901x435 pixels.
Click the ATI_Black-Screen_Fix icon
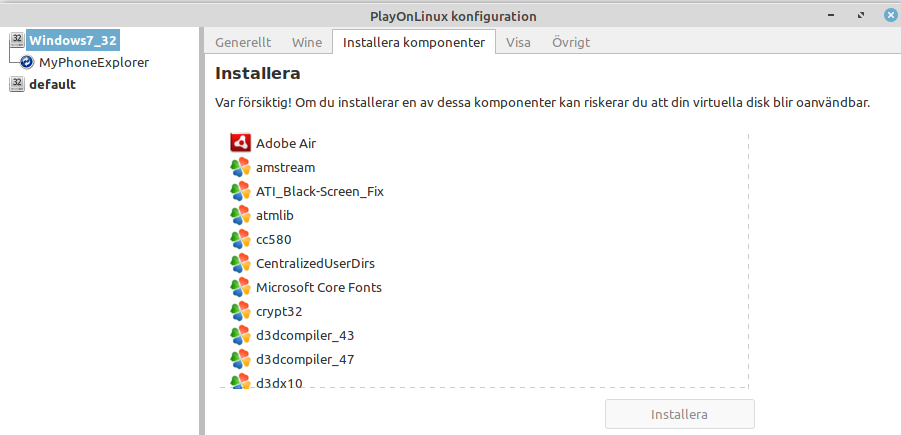pos(239,191)
